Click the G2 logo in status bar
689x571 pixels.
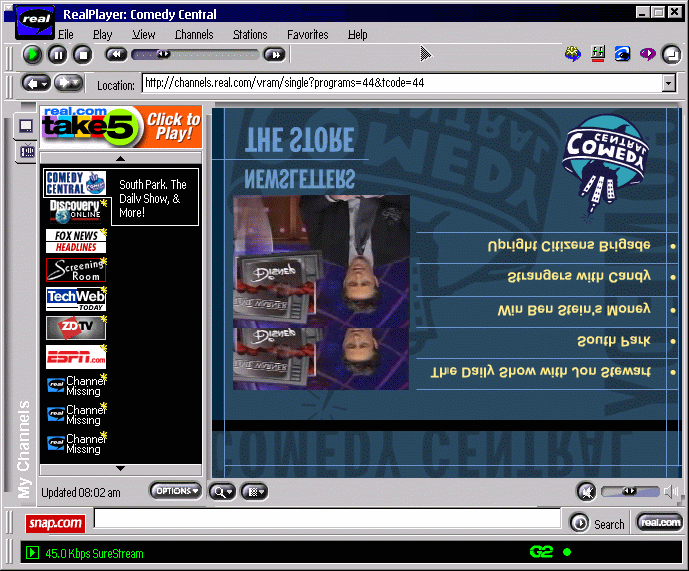coord(541,552)
